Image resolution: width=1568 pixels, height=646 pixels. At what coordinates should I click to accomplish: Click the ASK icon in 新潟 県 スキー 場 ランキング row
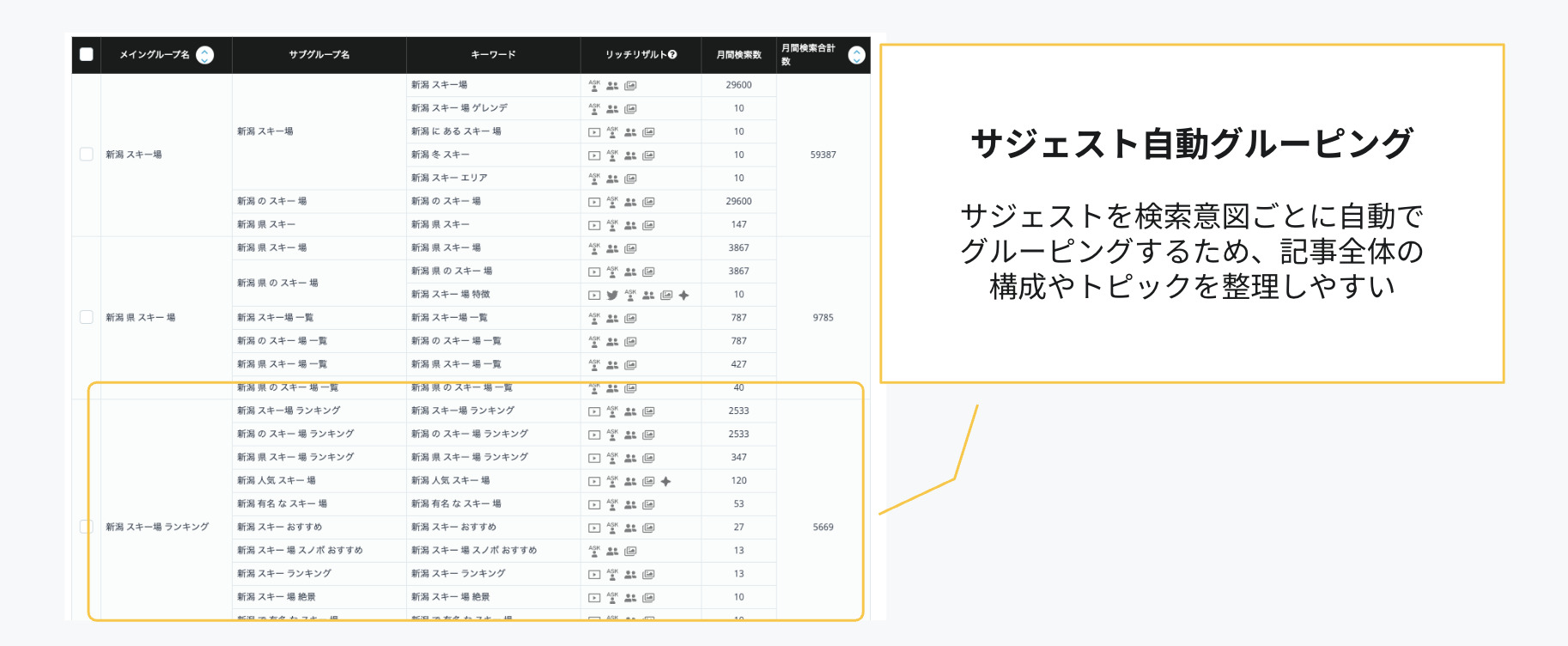(612, 457)
